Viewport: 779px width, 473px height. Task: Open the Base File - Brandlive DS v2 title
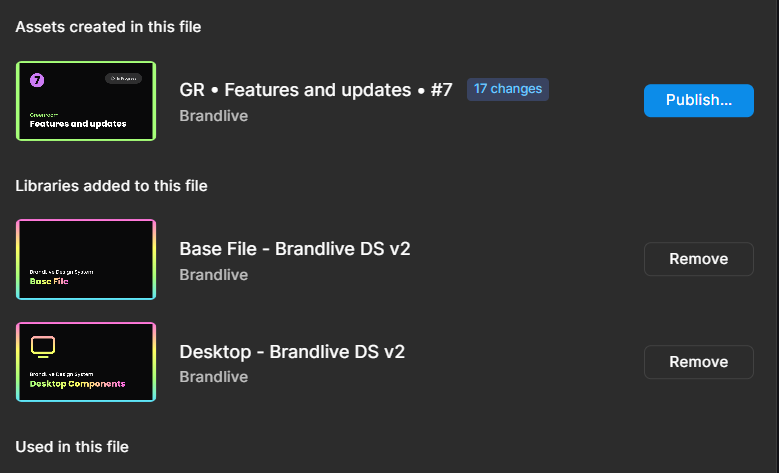click(295, 249)
